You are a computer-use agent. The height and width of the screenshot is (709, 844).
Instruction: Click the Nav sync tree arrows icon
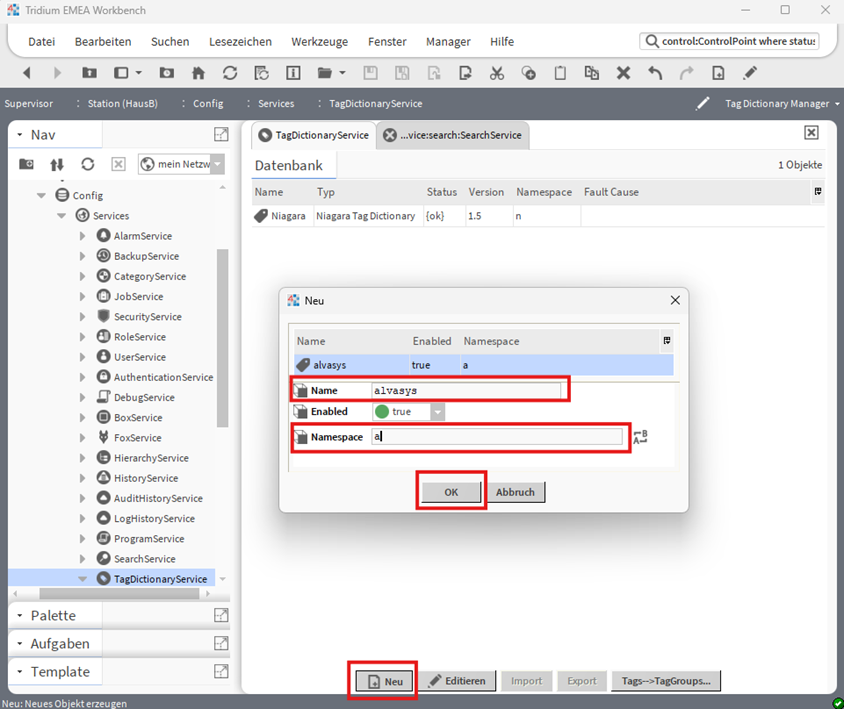(57, 164)
